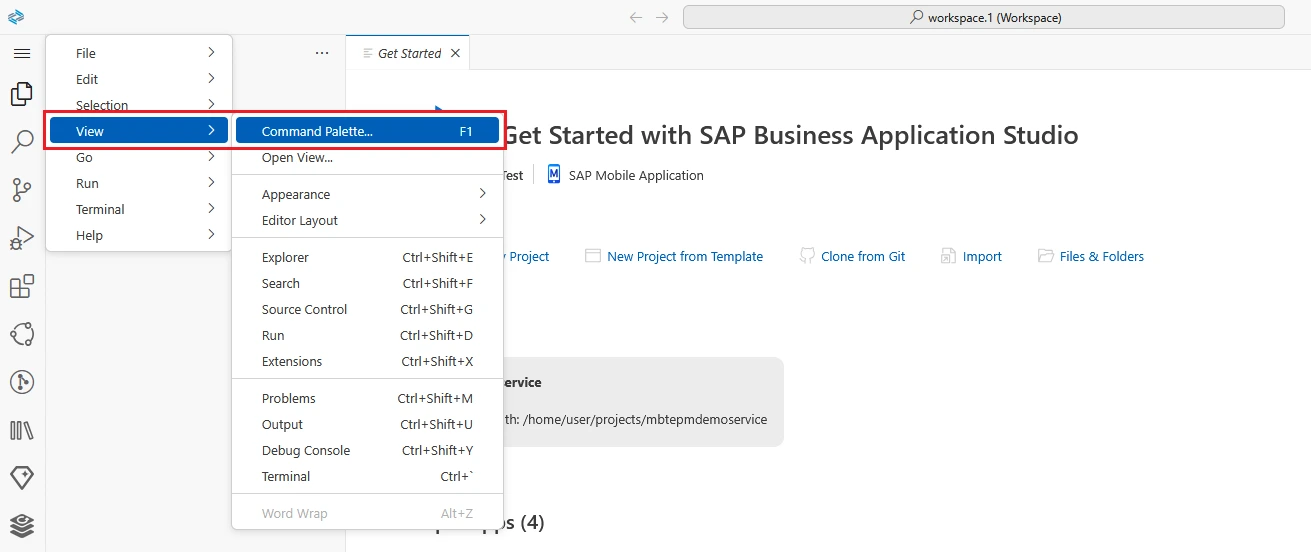Image resolution: width=1311 pixels, height=552 pixels.
Task: Expand the Edit menu
Action: pos(139,79)
